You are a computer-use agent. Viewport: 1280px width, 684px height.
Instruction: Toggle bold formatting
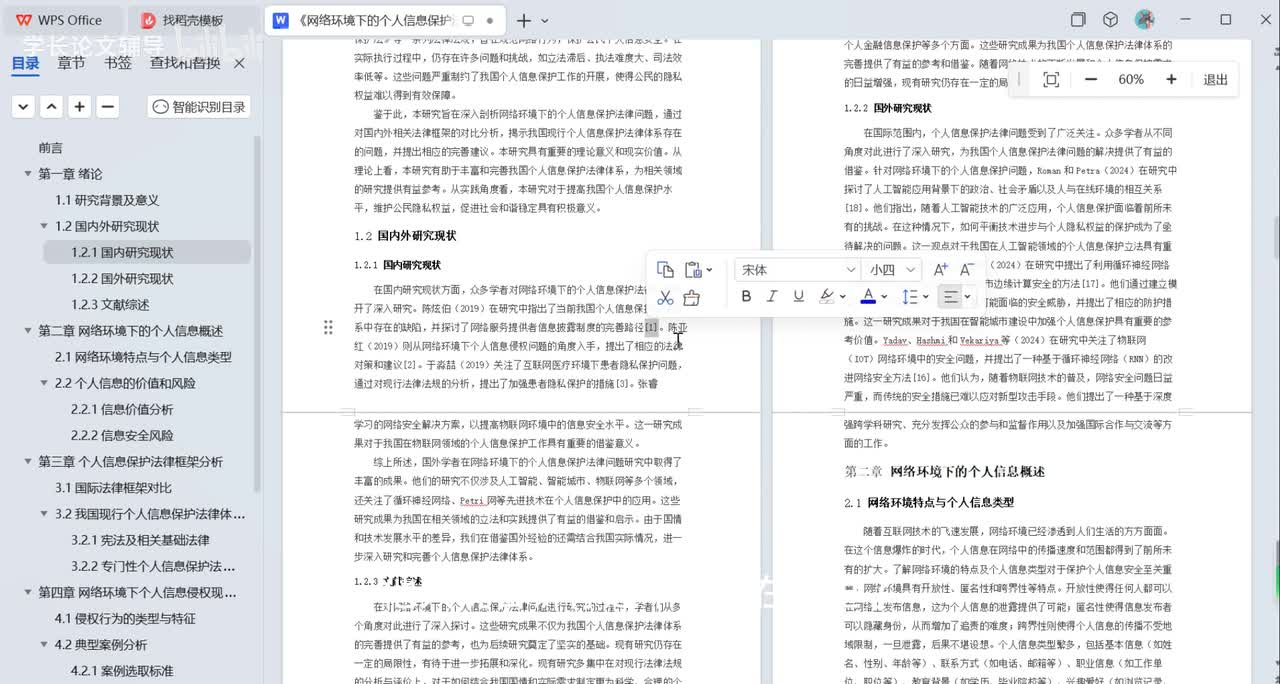[x=746, y=297]
